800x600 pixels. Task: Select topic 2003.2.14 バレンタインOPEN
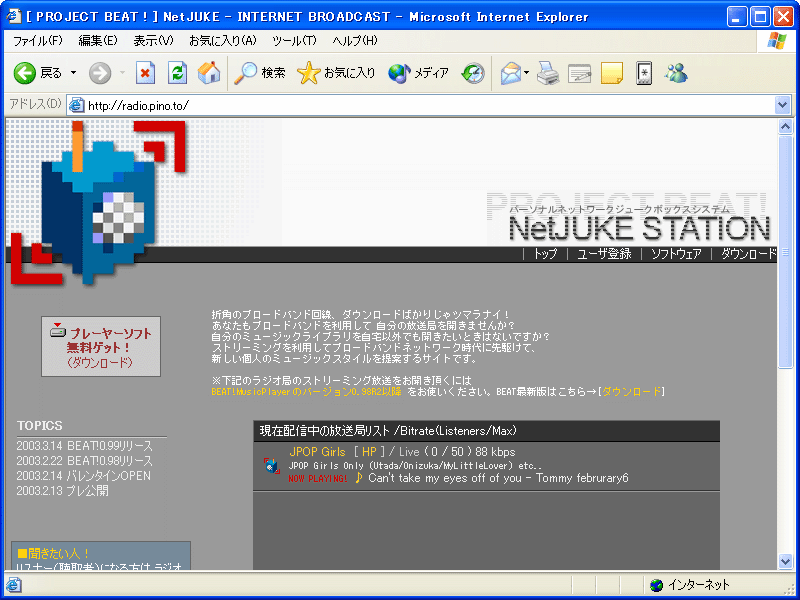[x=84, y=476]
